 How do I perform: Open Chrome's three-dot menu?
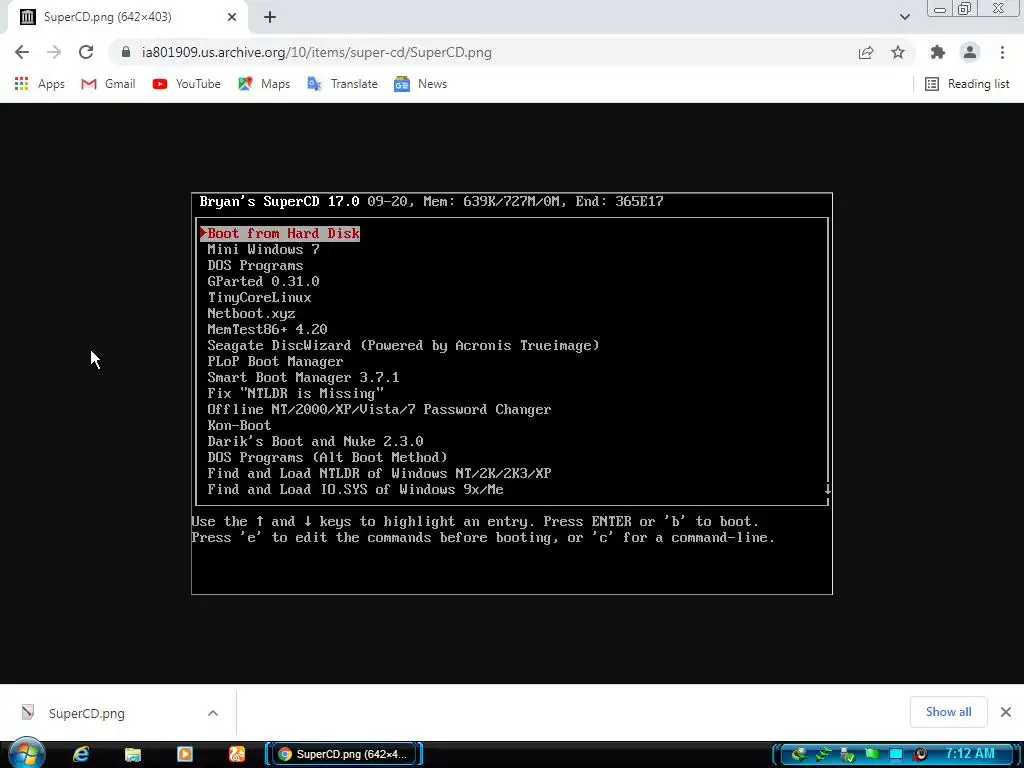(x=1002, y=52)
